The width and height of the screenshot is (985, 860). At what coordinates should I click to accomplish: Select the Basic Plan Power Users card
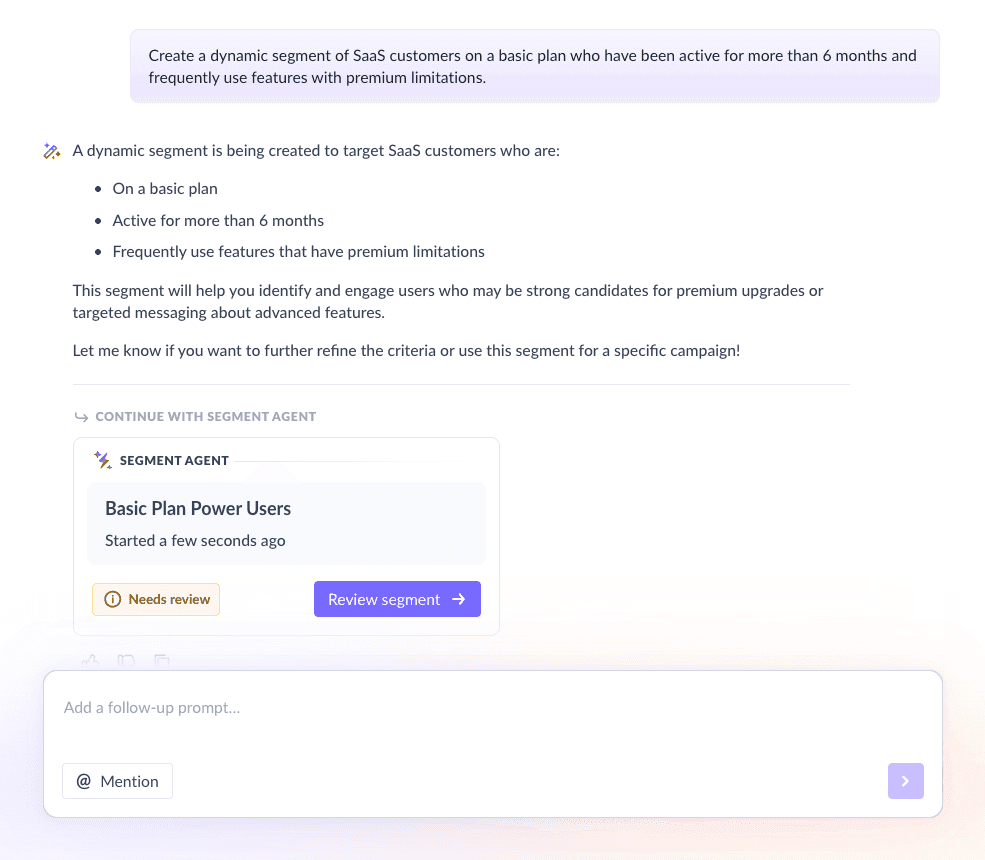click(286, 523)
